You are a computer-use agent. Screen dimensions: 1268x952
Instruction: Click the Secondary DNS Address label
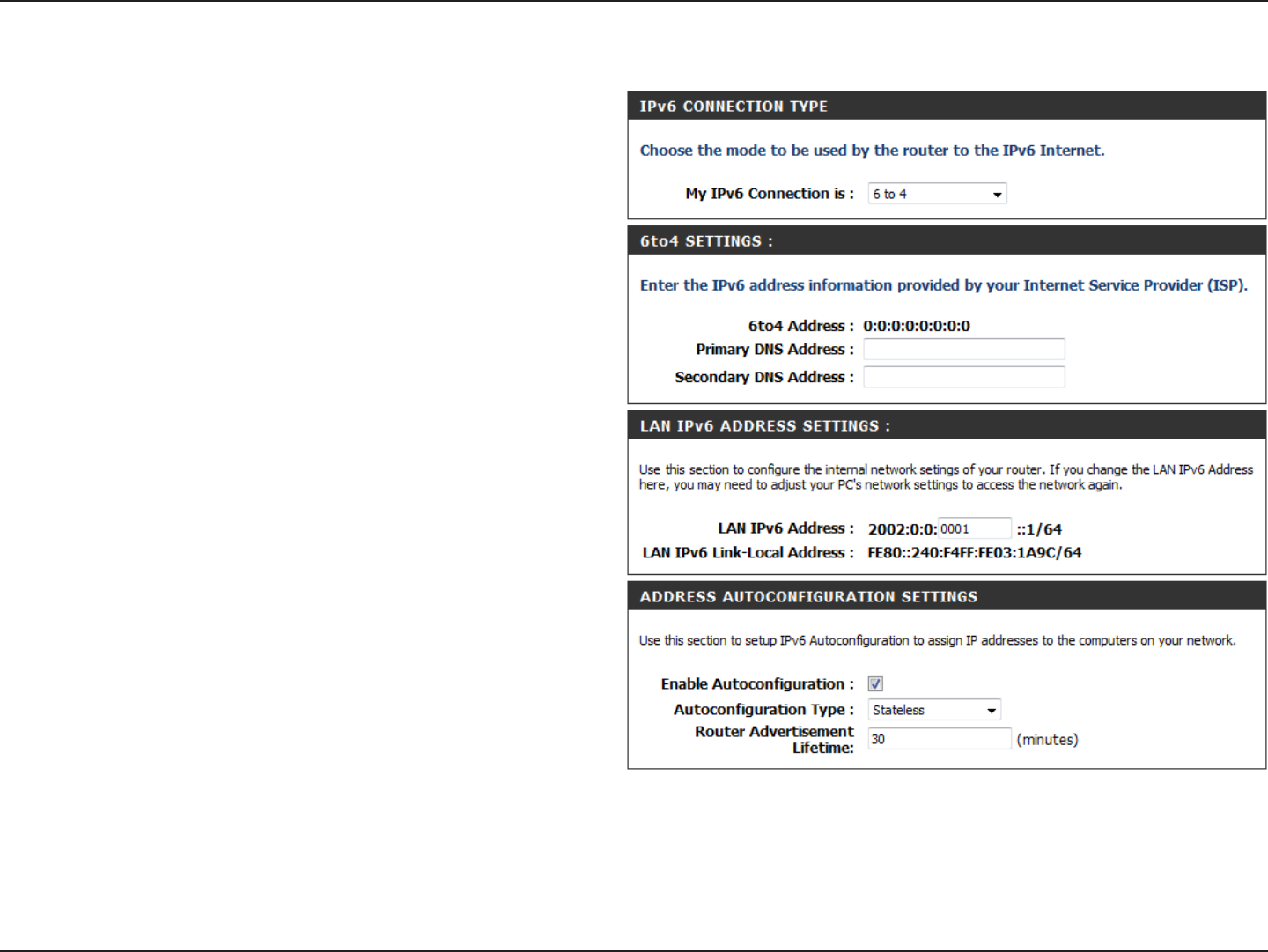pos(764,377)
